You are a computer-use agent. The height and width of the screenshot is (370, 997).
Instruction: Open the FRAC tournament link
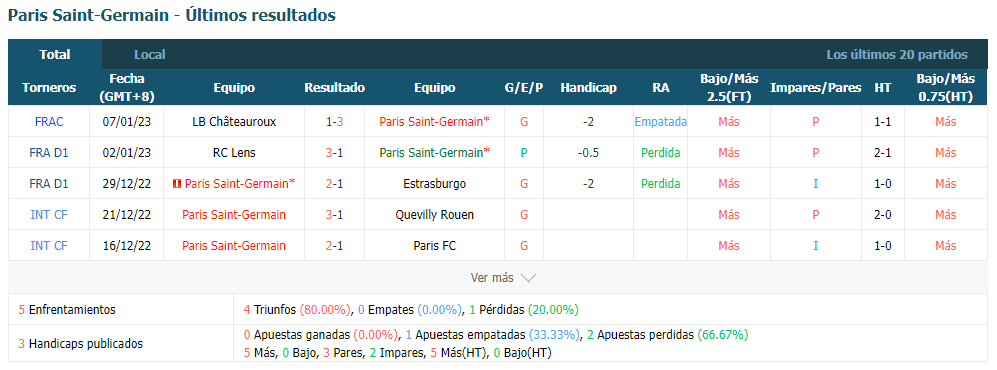point(49,121)
